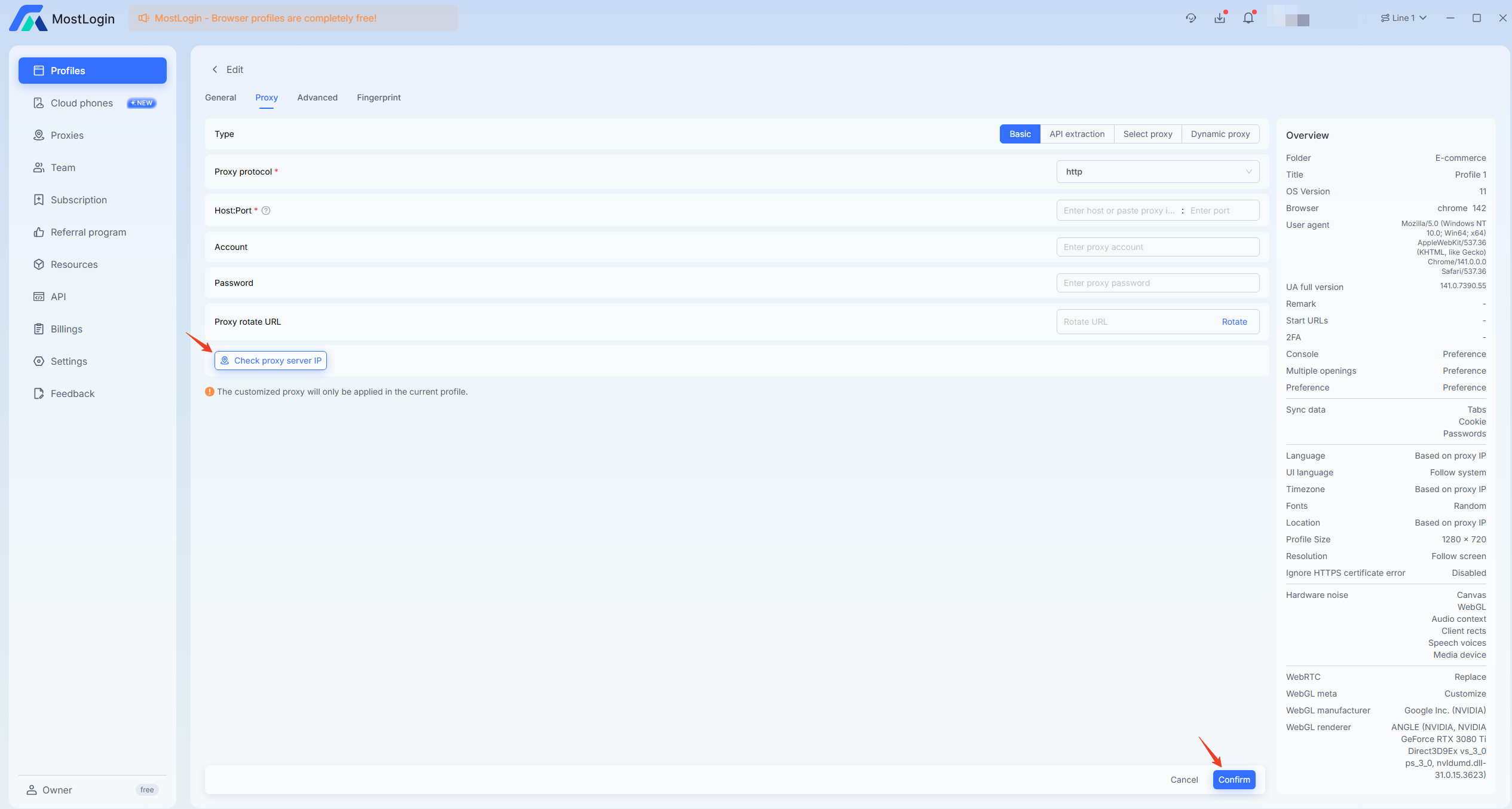The image size is (1512, 809).
Task: Select the Basic proxy type
Action: click(x=1020, y=134)
